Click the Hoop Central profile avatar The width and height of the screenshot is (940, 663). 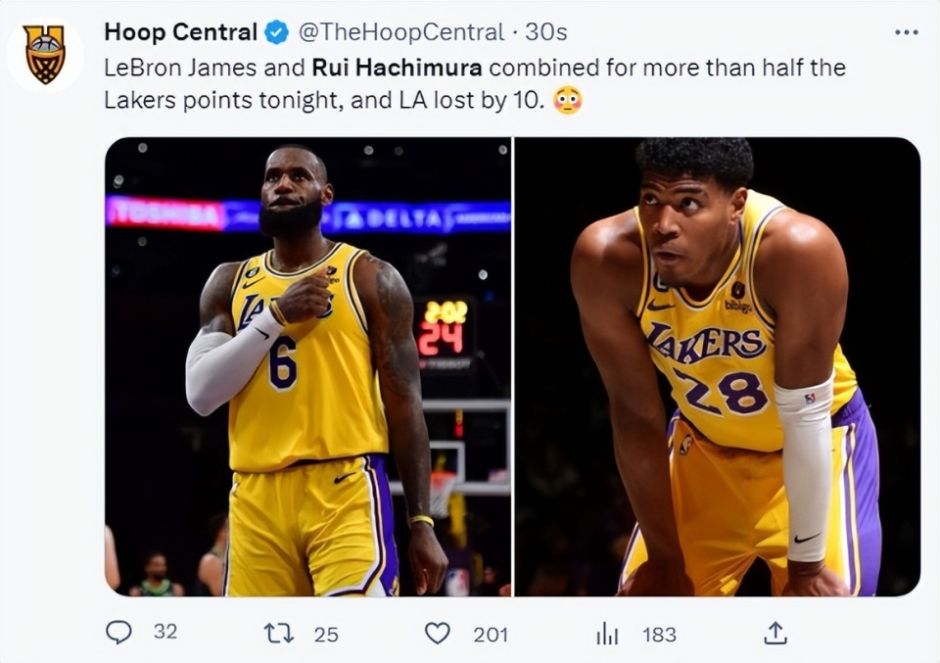[x=45, y=54]
